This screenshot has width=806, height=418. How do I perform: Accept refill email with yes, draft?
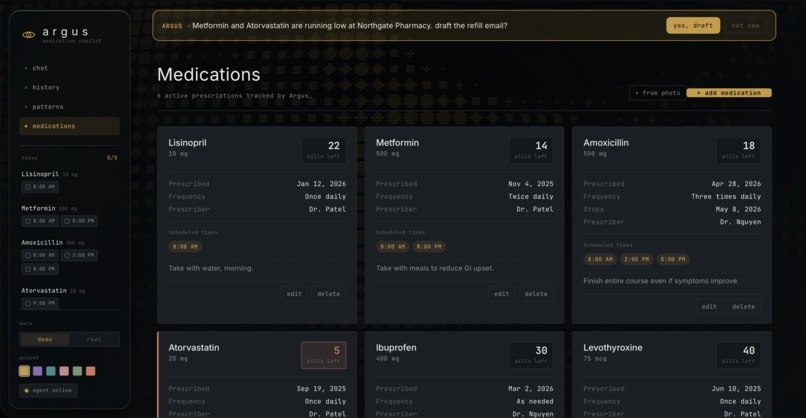(x=693, y=25)
